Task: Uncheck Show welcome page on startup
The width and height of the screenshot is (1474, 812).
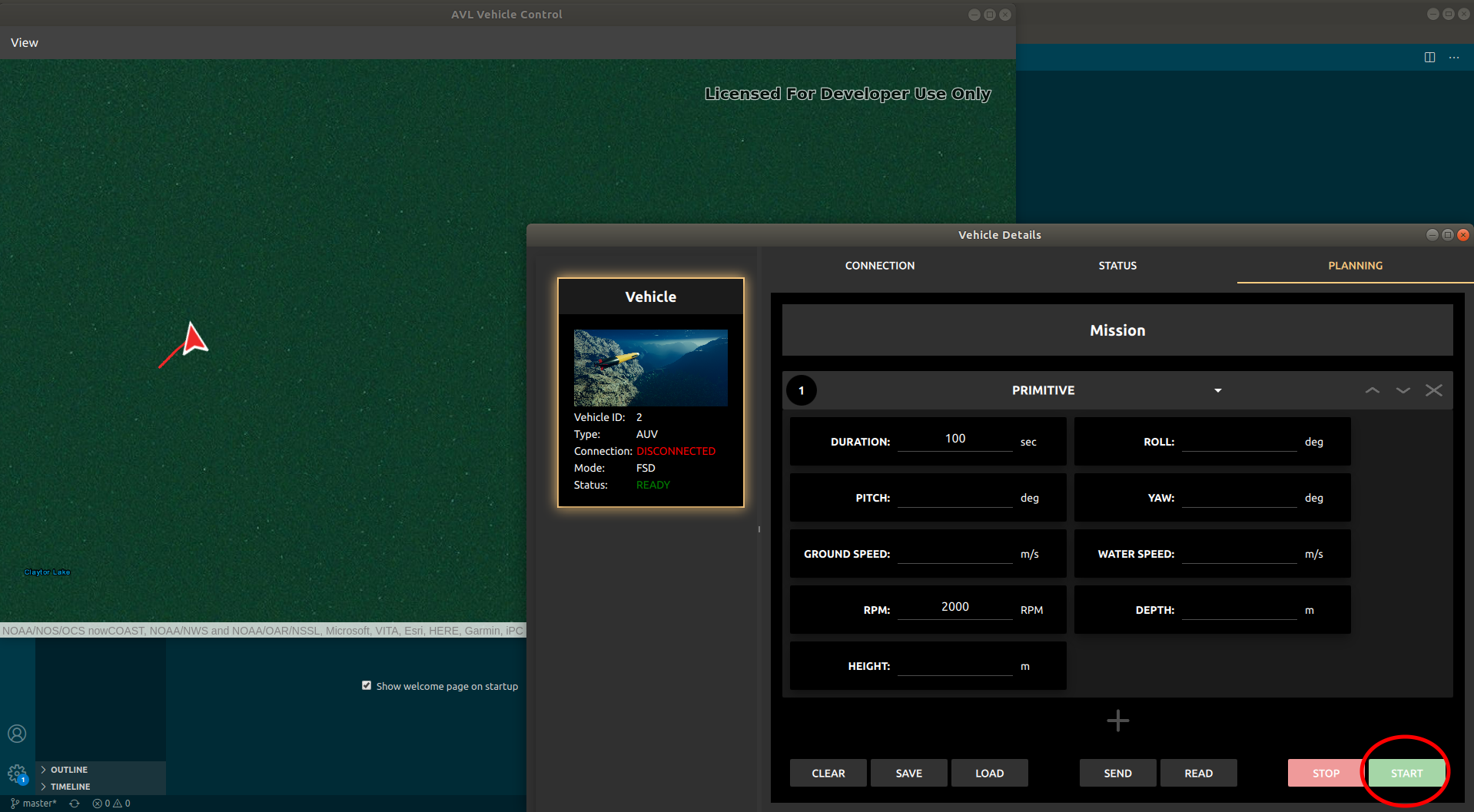Action: point(367,685)
